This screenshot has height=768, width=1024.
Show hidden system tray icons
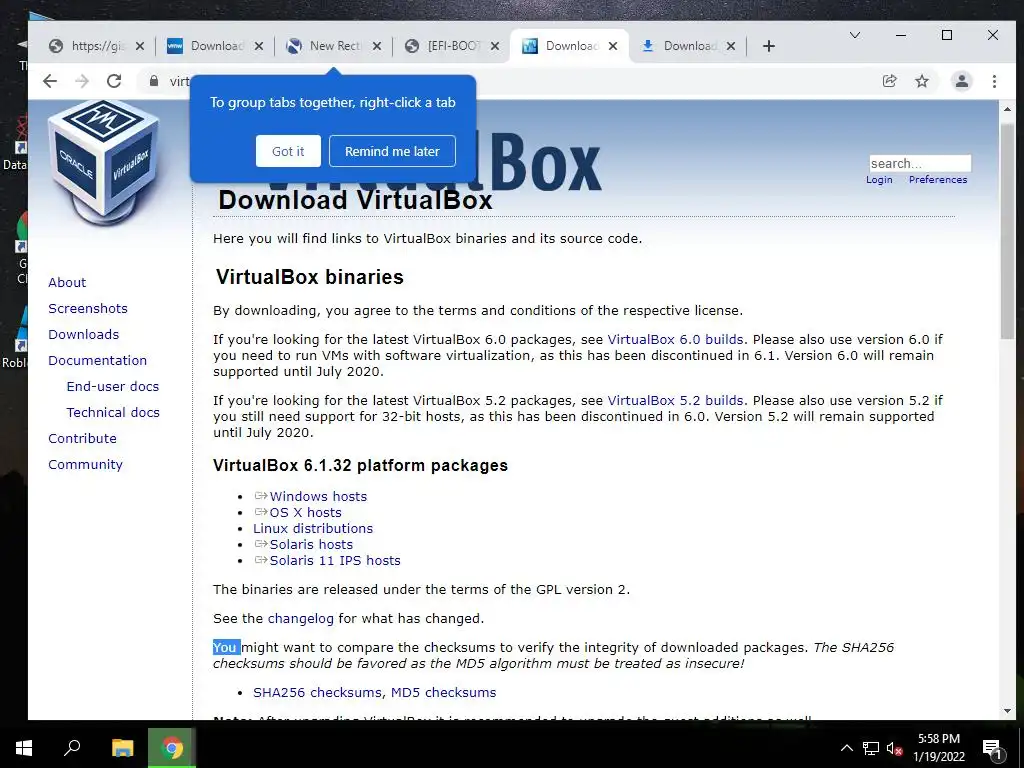(x=846, y=748)
